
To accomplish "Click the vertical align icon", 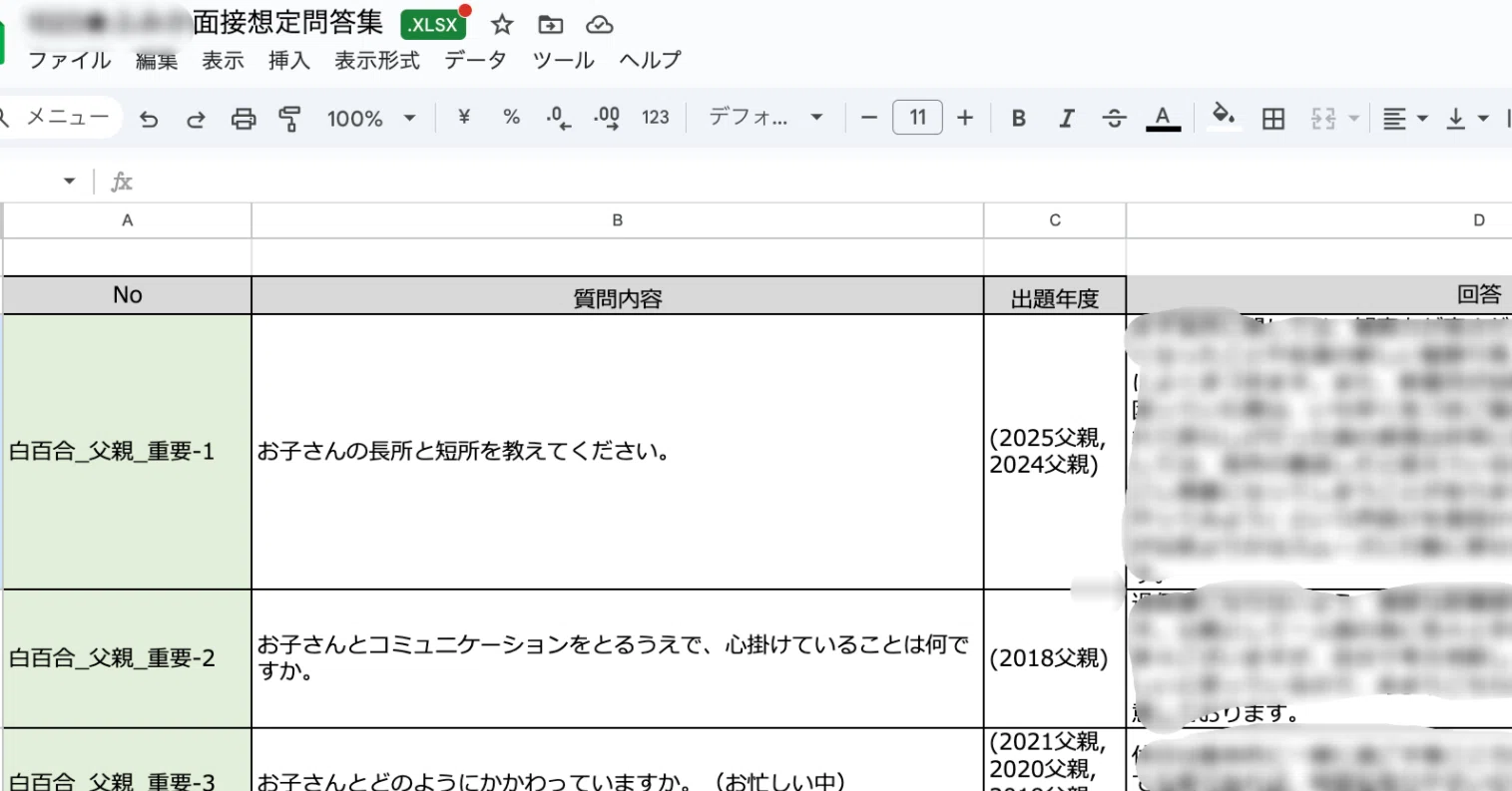I will pyautogui.click(x=1456, y=119).
